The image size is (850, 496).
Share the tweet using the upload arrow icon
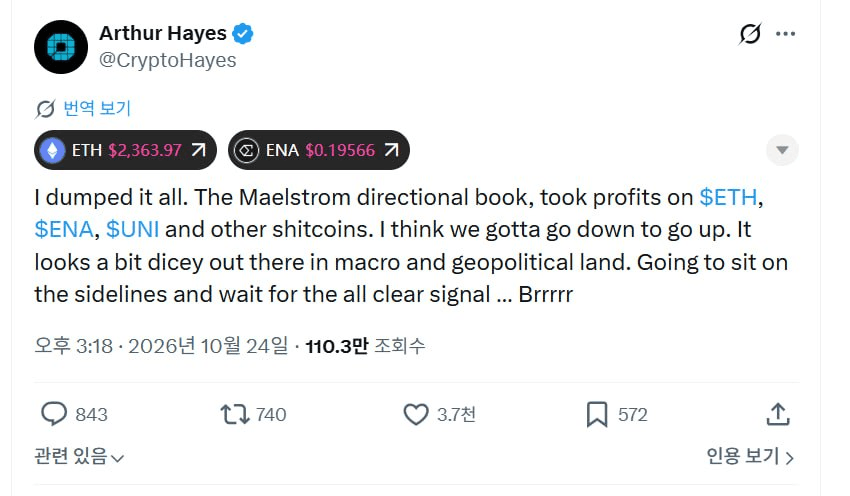click(x=778, y=414)
